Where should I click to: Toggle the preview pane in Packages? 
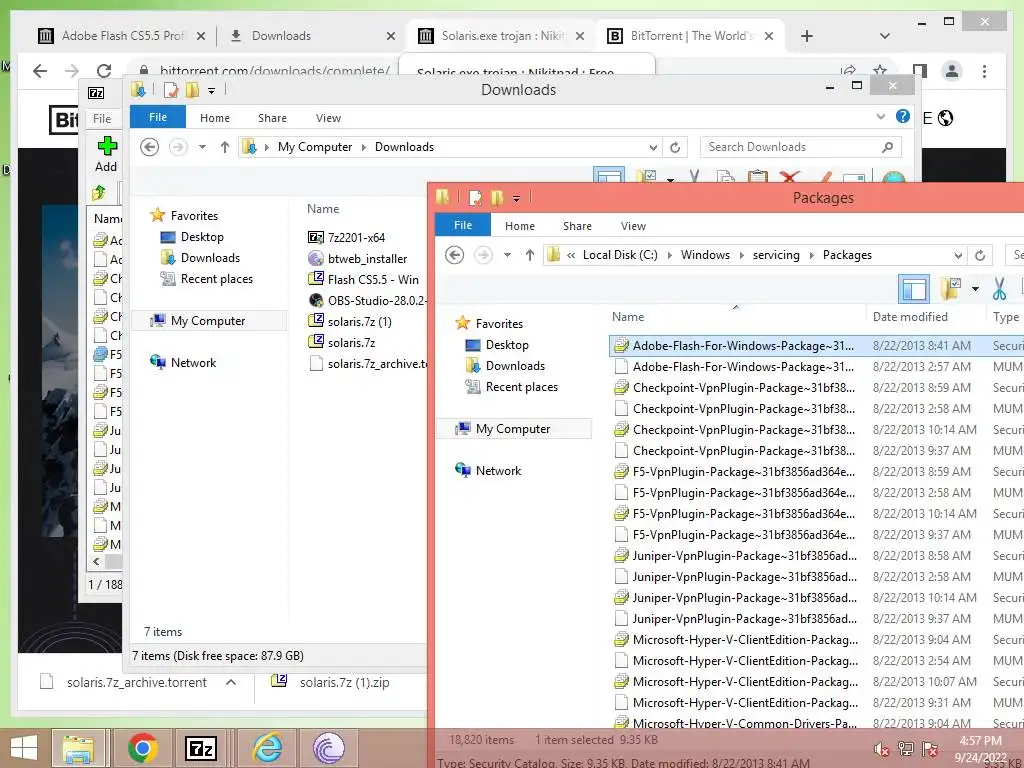[x=914, y=288]
